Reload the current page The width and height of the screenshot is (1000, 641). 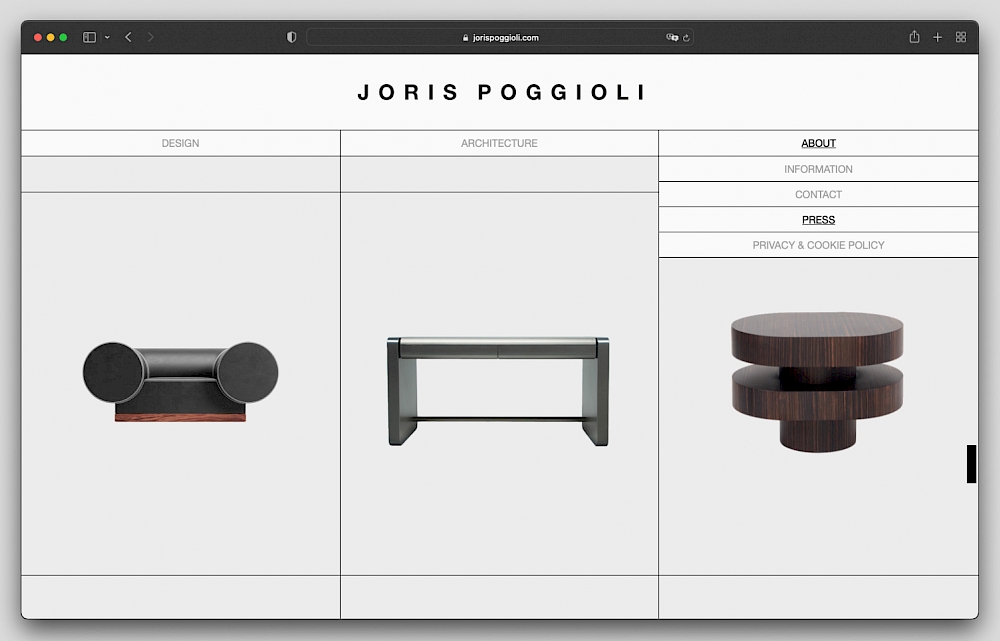[686, 37]
